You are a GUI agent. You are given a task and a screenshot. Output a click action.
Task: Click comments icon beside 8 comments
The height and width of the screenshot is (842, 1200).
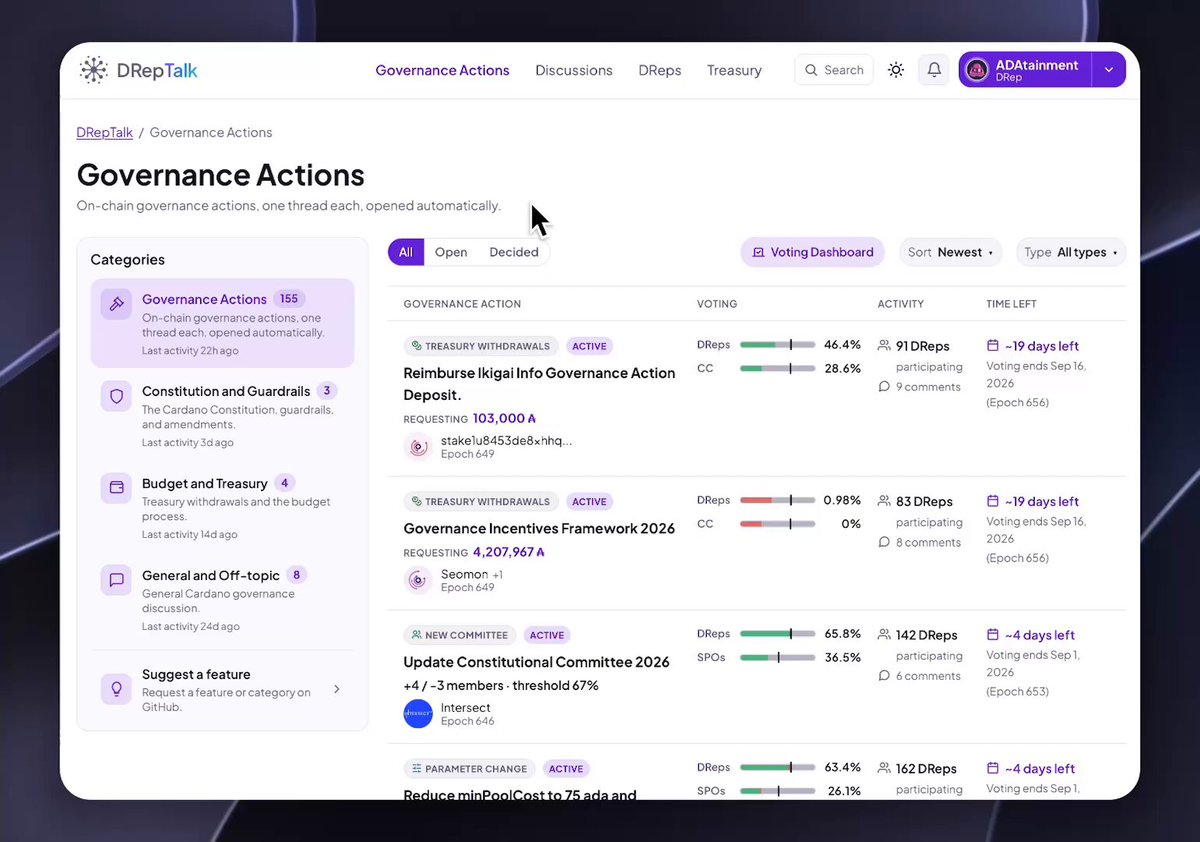tap(884, 542)
